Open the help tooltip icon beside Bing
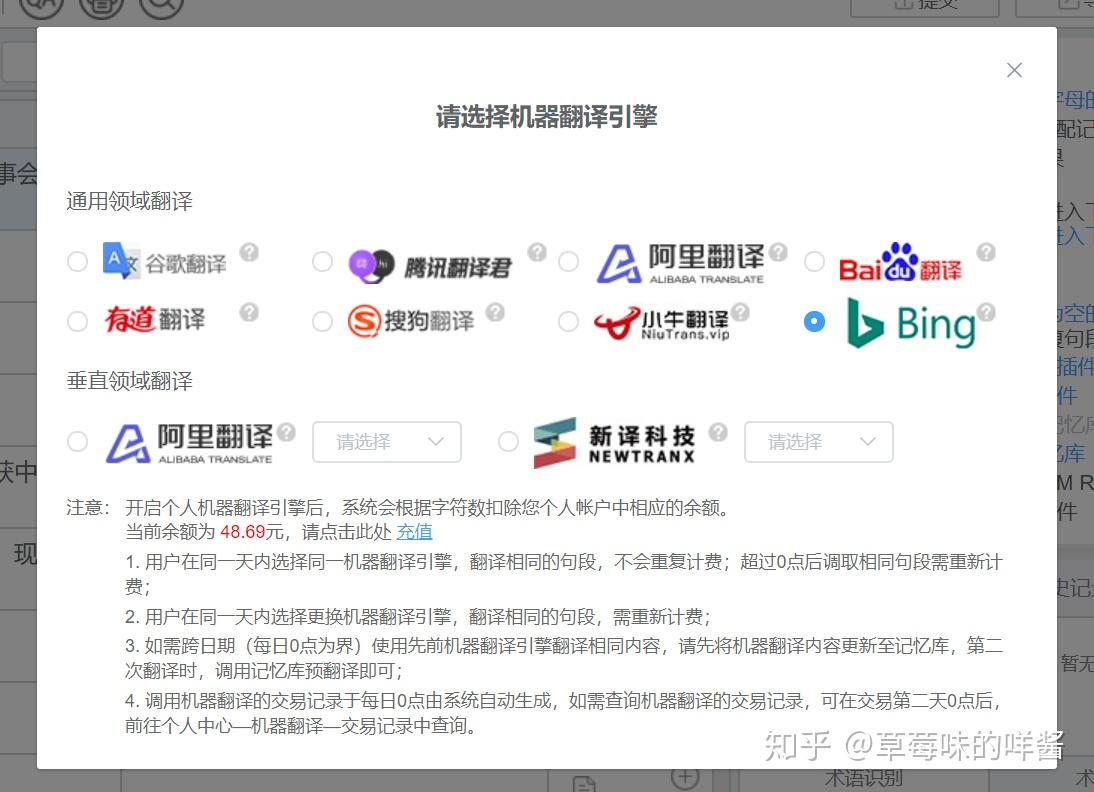Viewport: 1094px width, 792px height. pyautogui.click(x=986, y=310)
